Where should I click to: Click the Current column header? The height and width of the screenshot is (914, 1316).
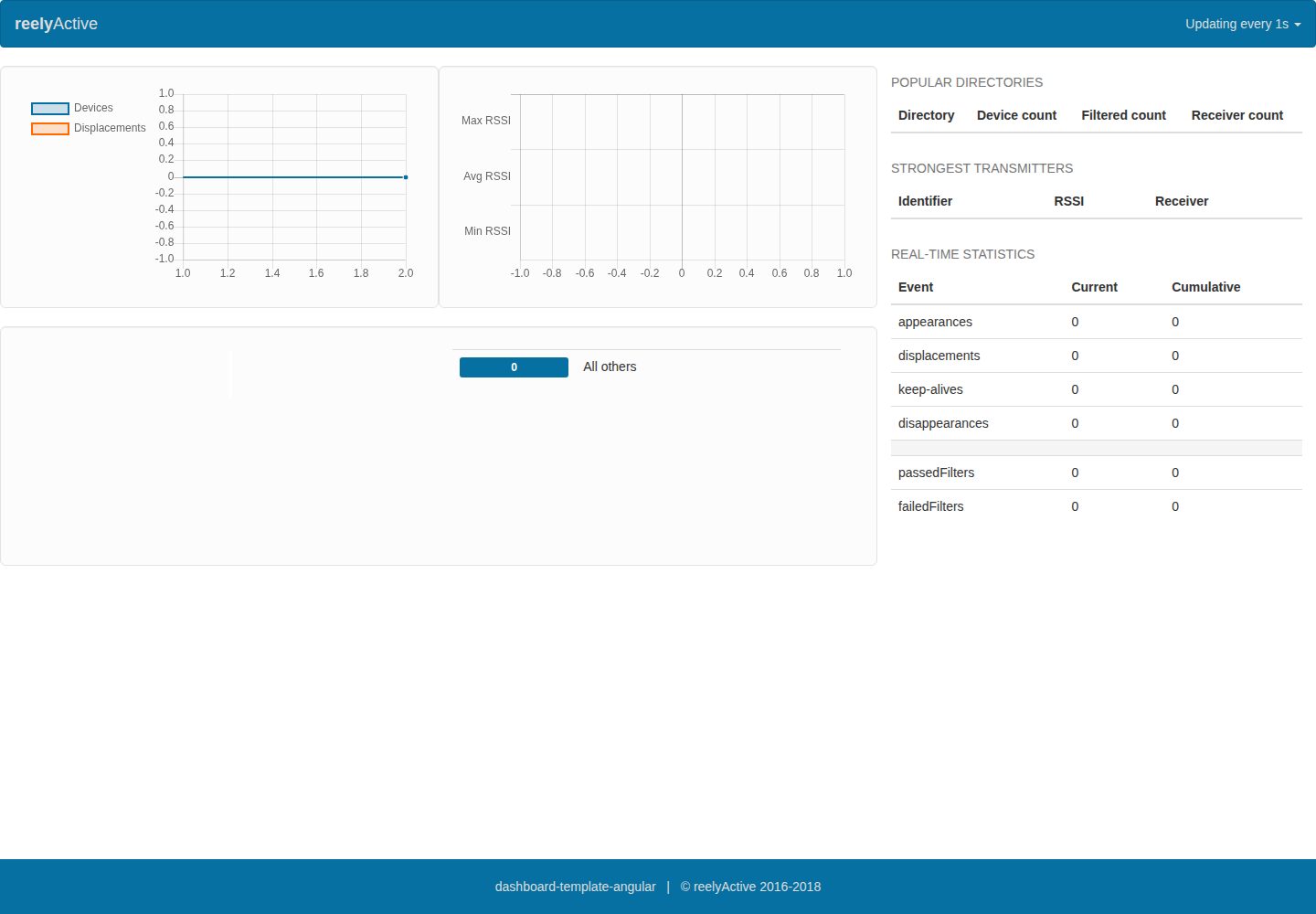(x=1094, y=287)
